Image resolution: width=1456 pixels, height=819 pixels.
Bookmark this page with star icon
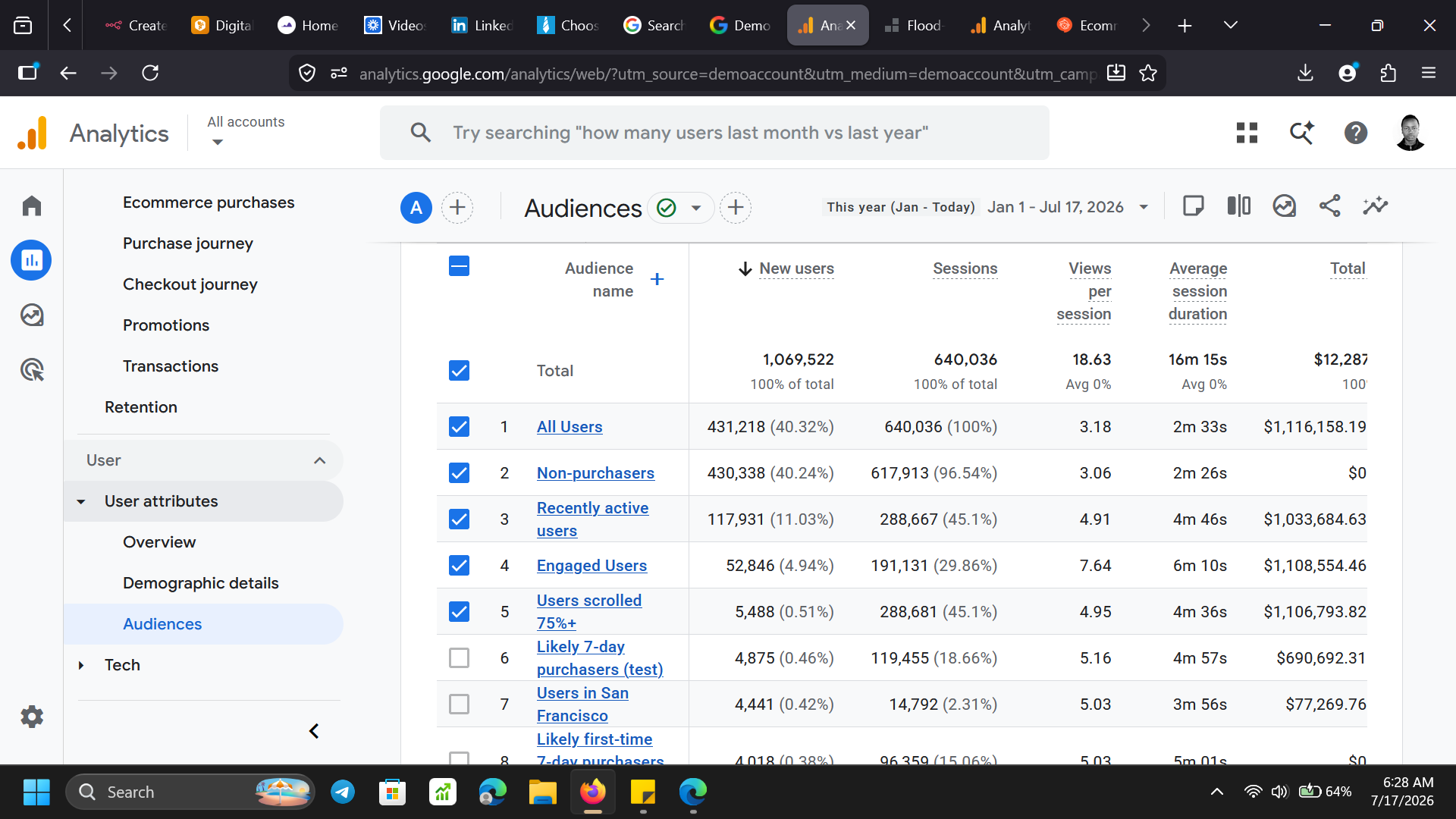click(1148, 73)
